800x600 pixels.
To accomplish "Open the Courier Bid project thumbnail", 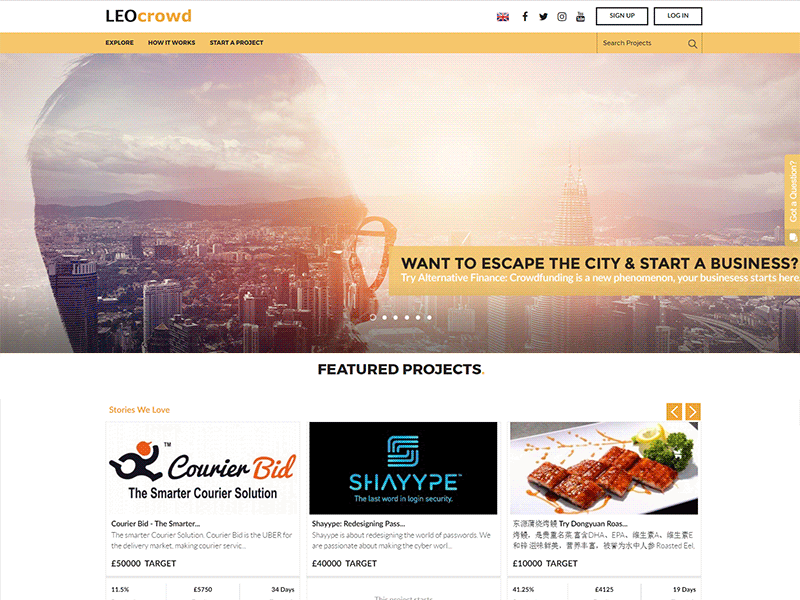I will click(203, 468).
